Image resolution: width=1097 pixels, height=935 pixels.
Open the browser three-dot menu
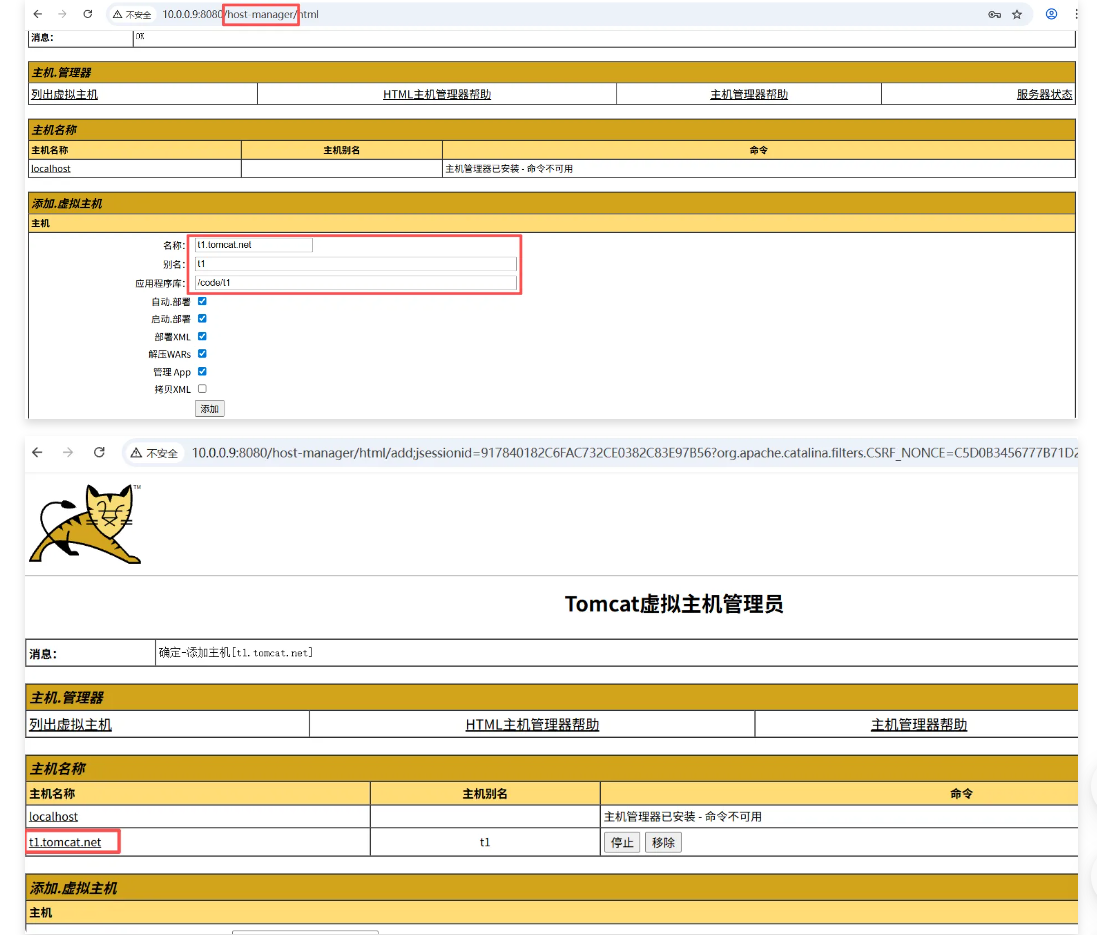tap(1076, 15)
